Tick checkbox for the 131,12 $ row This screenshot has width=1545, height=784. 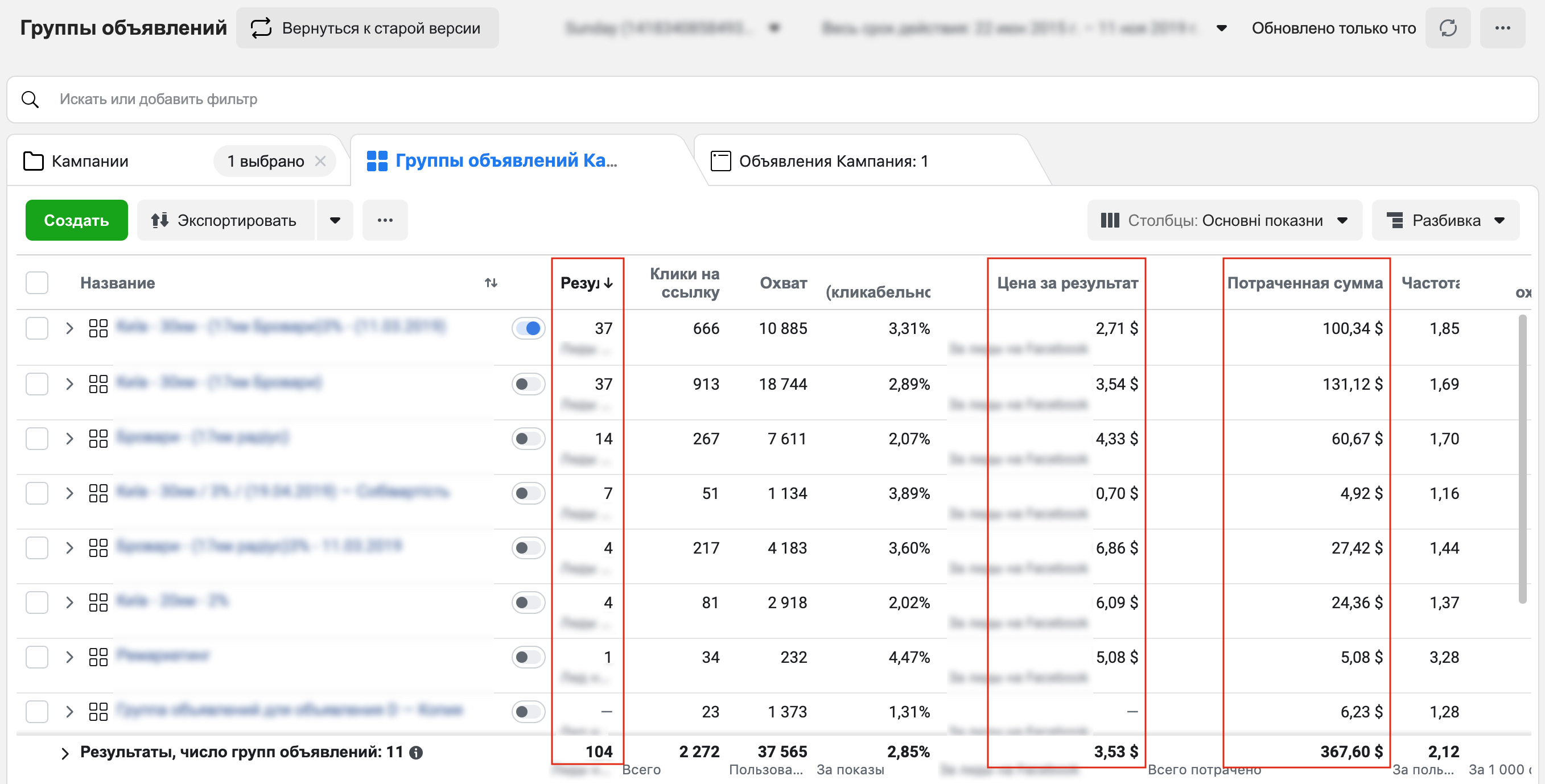click(x=37, y=384)
